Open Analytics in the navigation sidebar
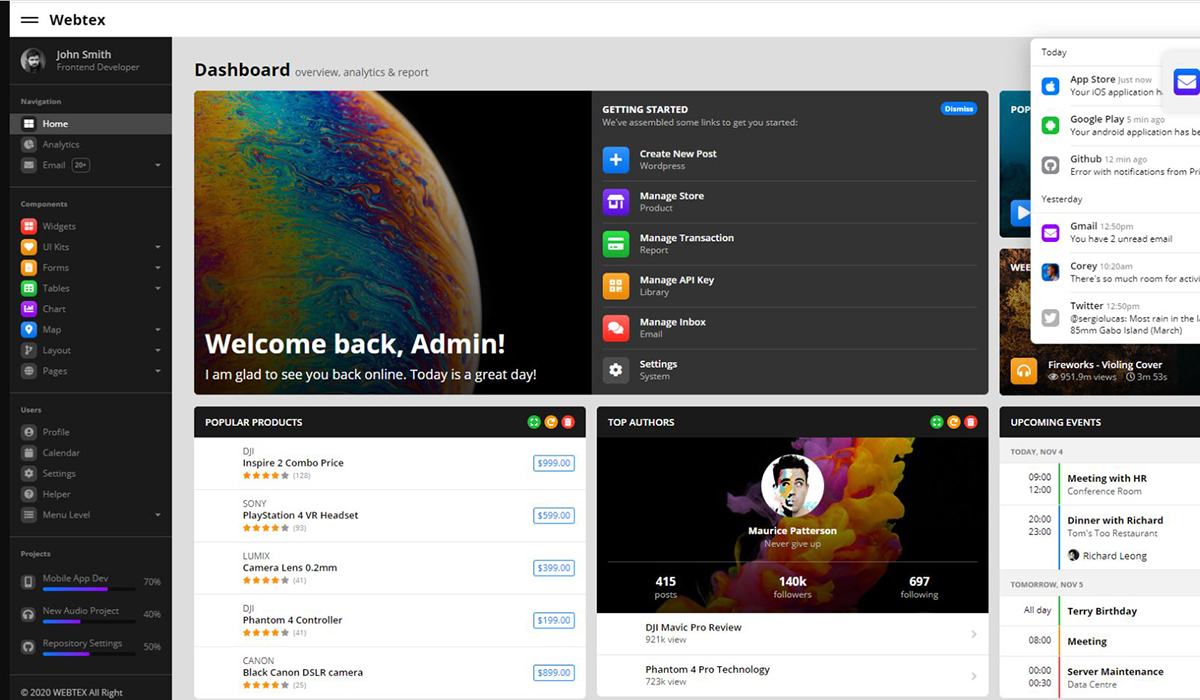1200x700 pixels. point(60,145)
